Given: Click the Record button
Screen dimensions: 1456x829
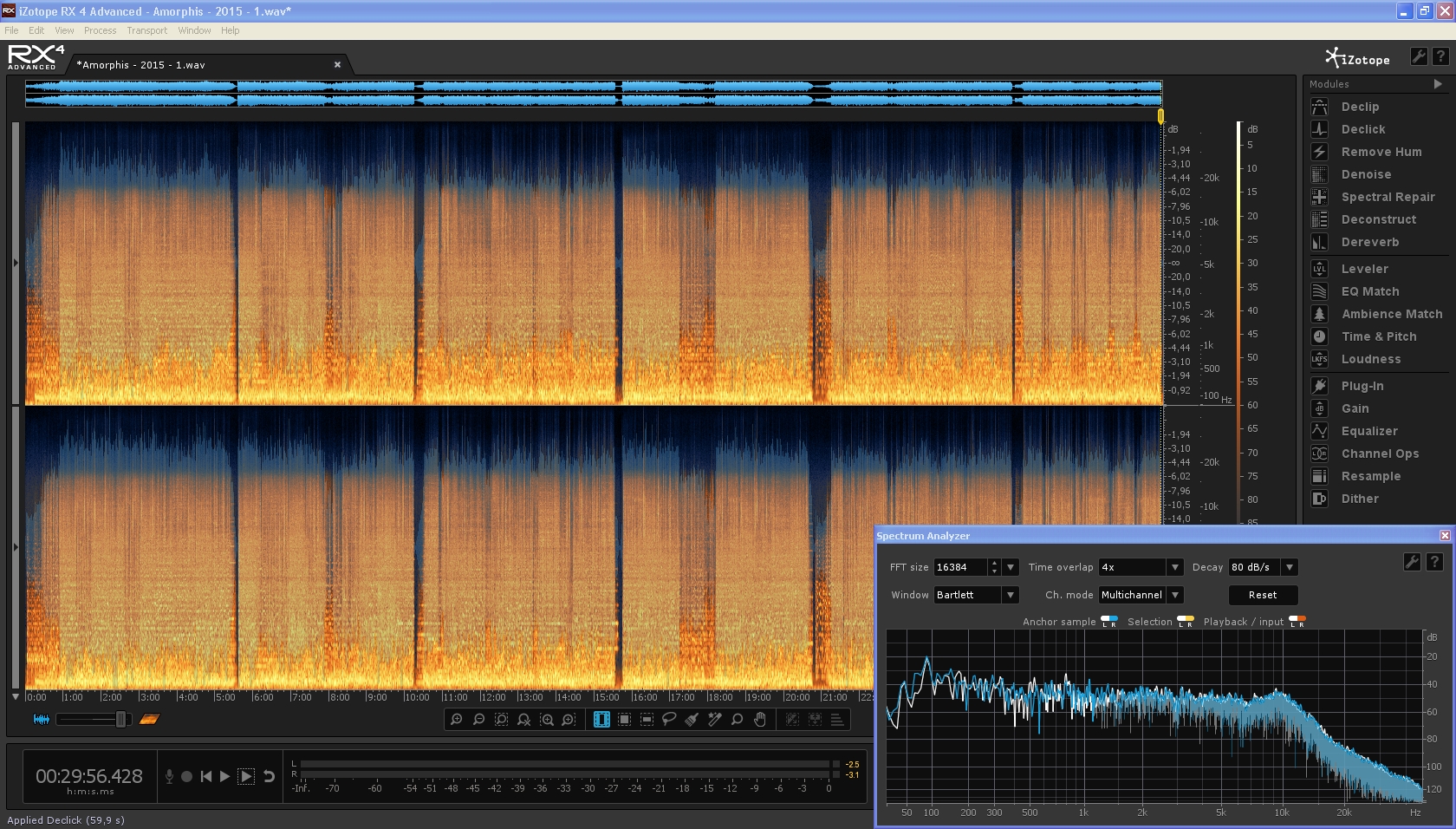Looking at the screenshot, I should [x=186, y=776].
